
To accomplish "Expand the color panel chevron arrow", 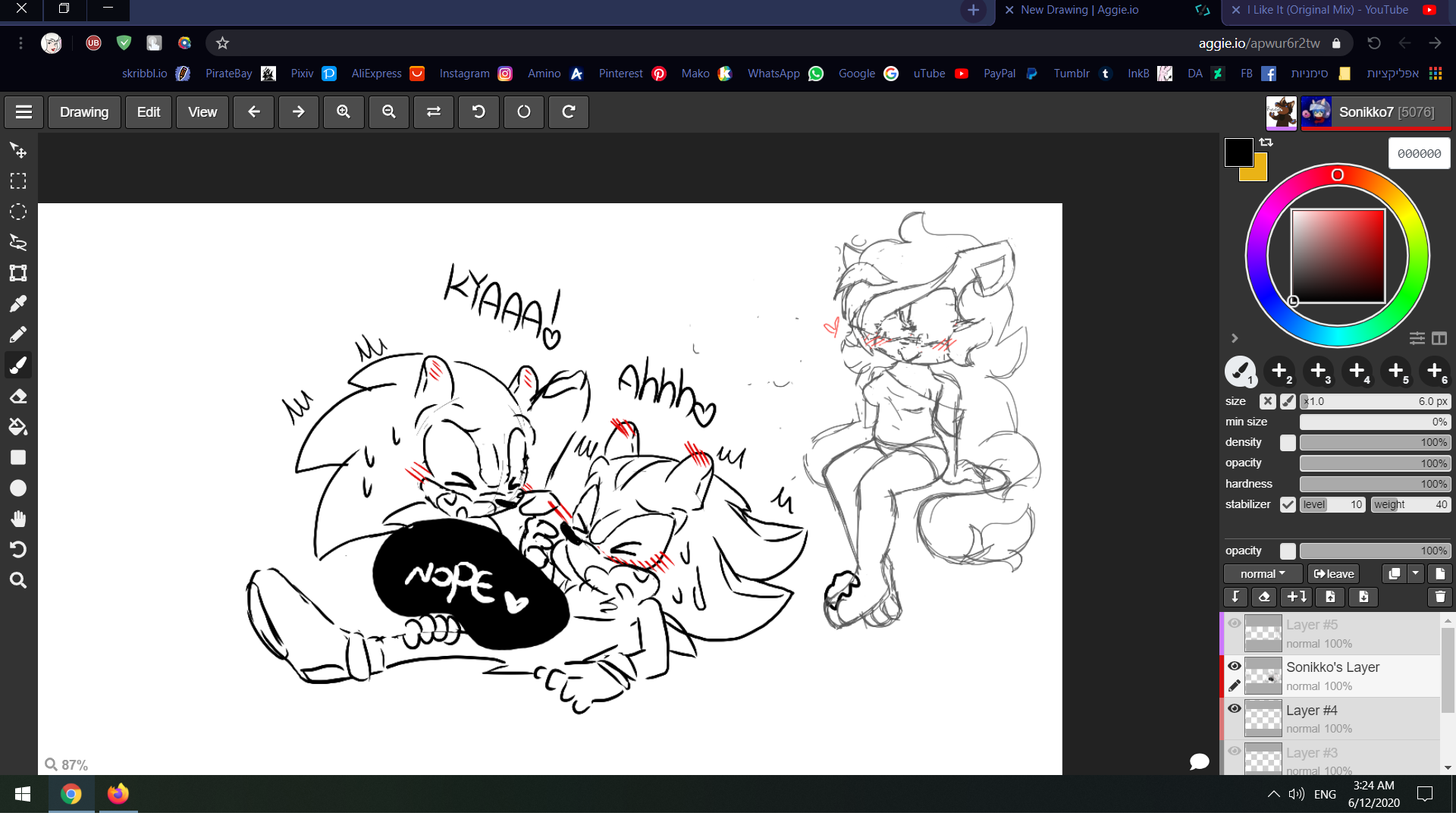I will tap(1235, 338).
